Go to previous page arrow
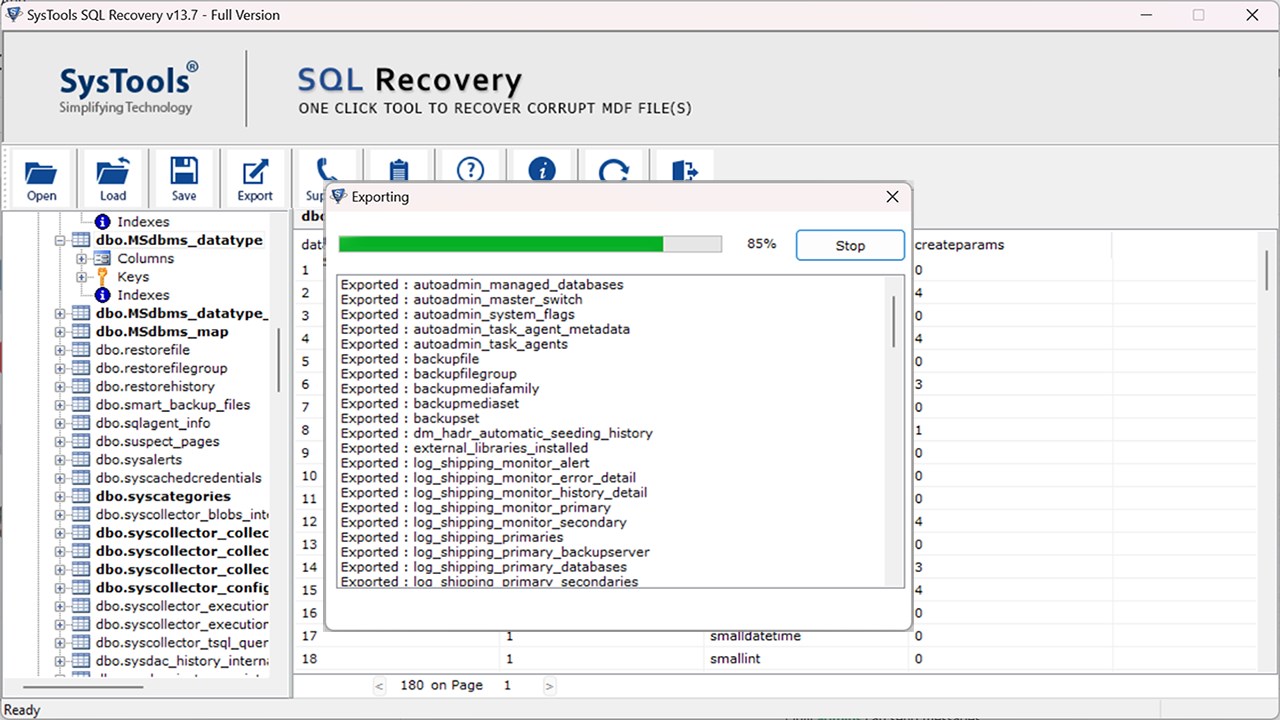This screenshot has width=1280, height=720. pos(380,686)
